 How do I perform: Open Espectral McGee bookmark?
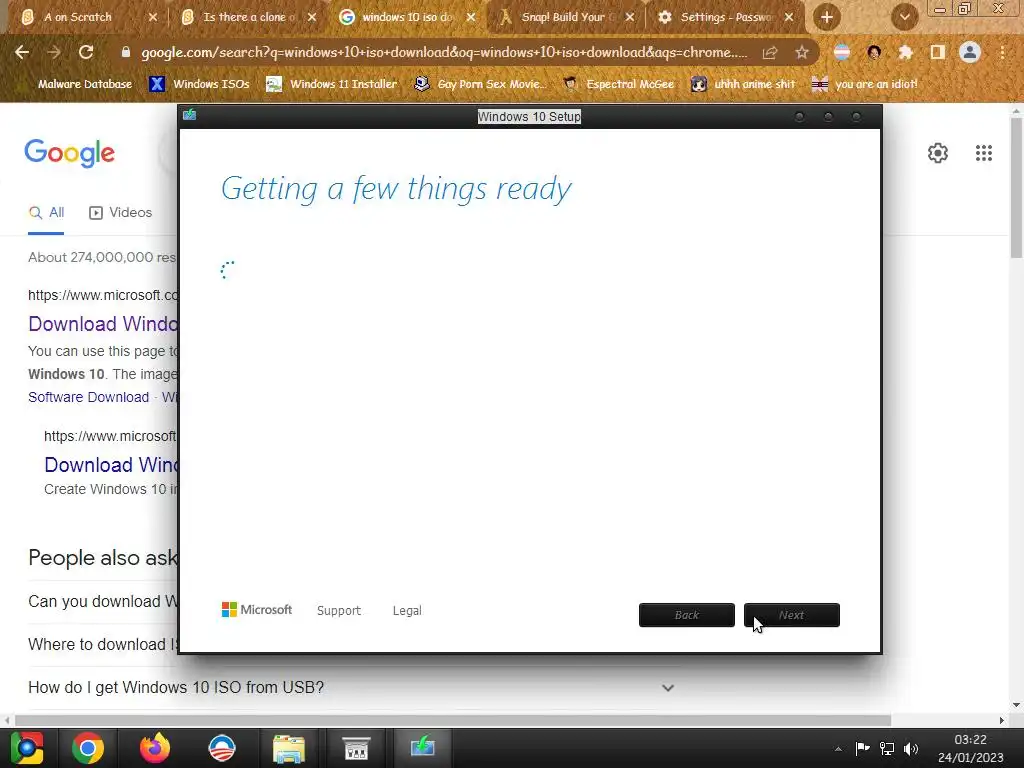[619, 84]
